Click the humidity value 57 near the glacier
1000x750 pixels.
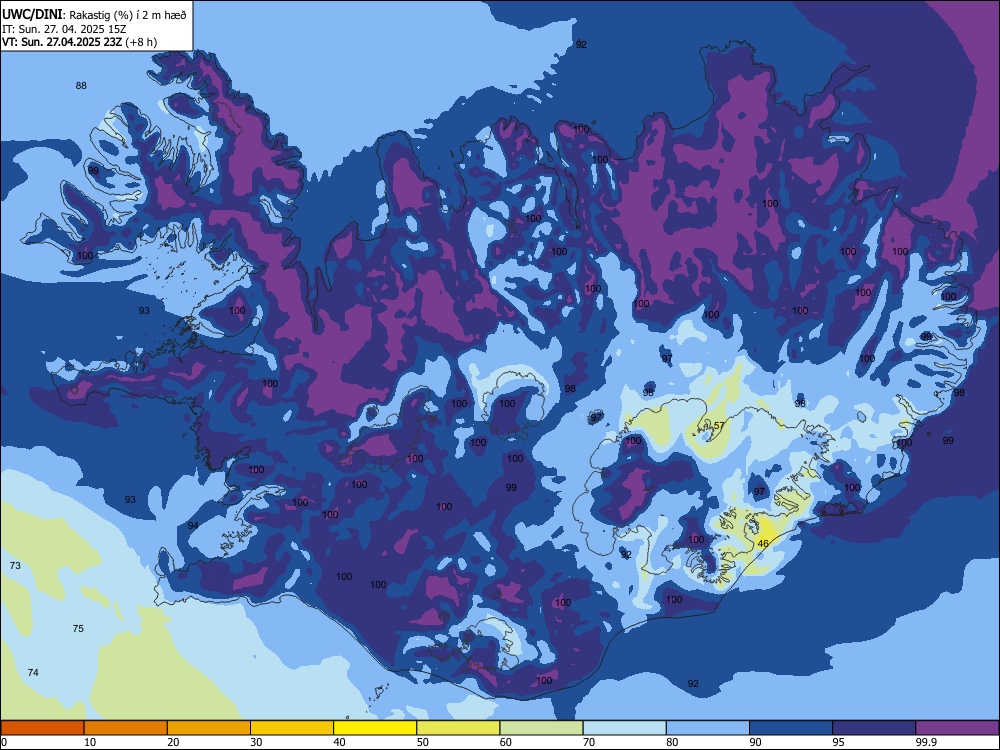pos(719,425)
